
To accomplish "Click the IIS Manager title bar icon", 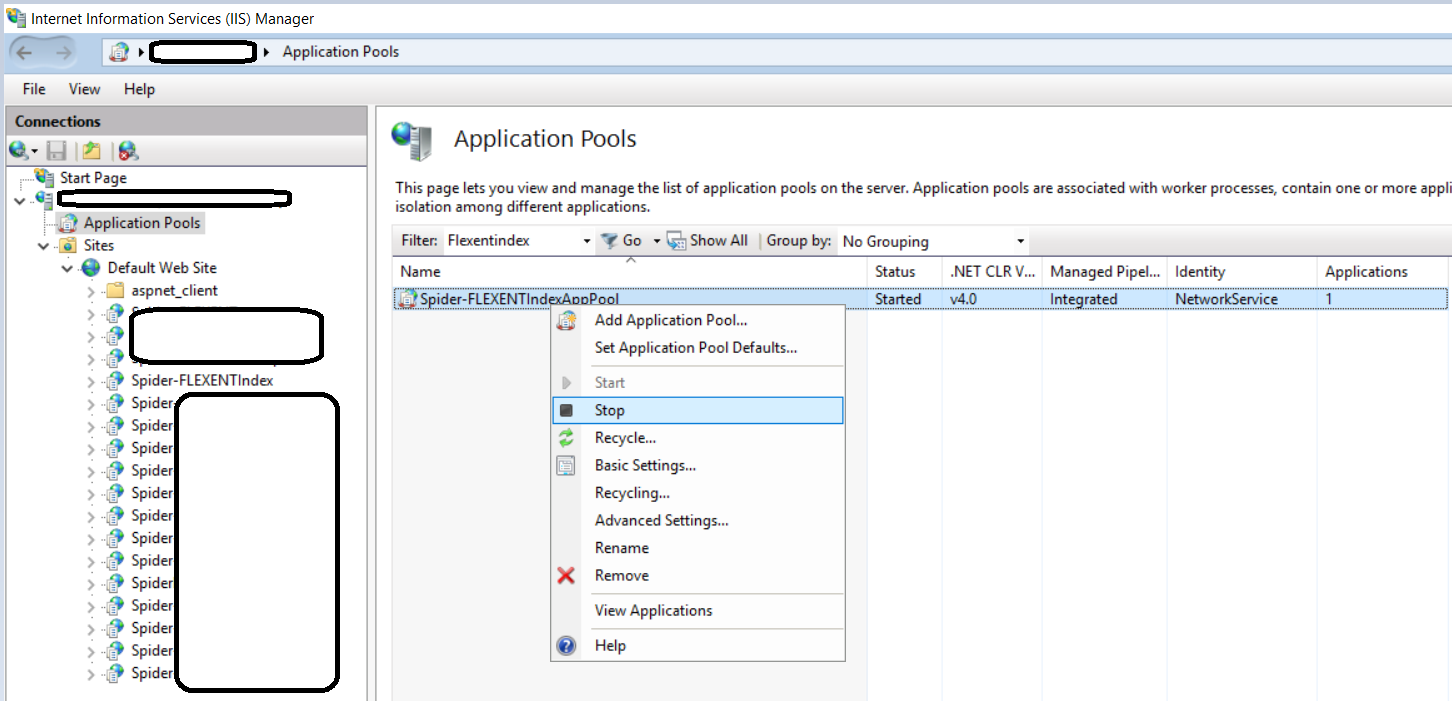I will (16, 18).
